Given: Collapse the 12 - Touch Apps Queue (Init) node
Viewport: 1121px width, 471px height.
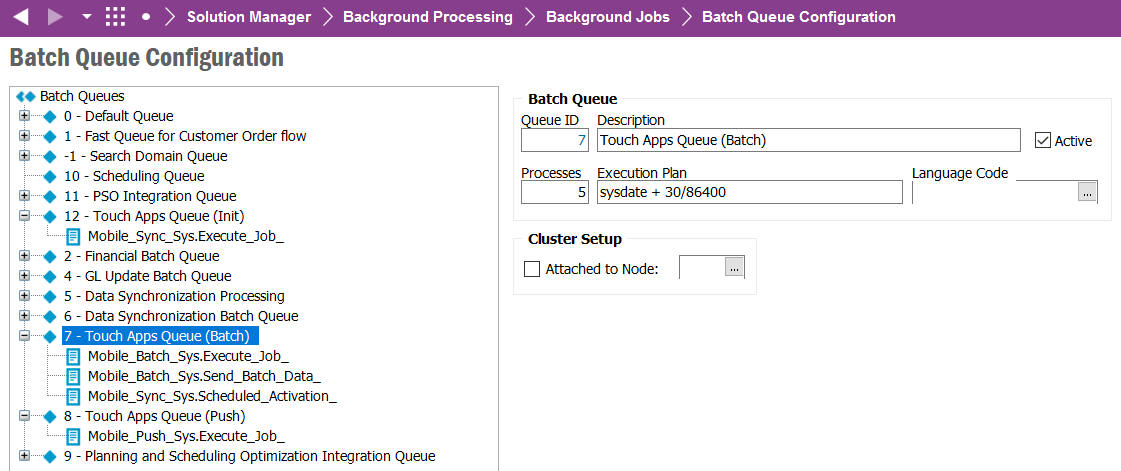Looking at the screenshot, I should pos(24,216).
